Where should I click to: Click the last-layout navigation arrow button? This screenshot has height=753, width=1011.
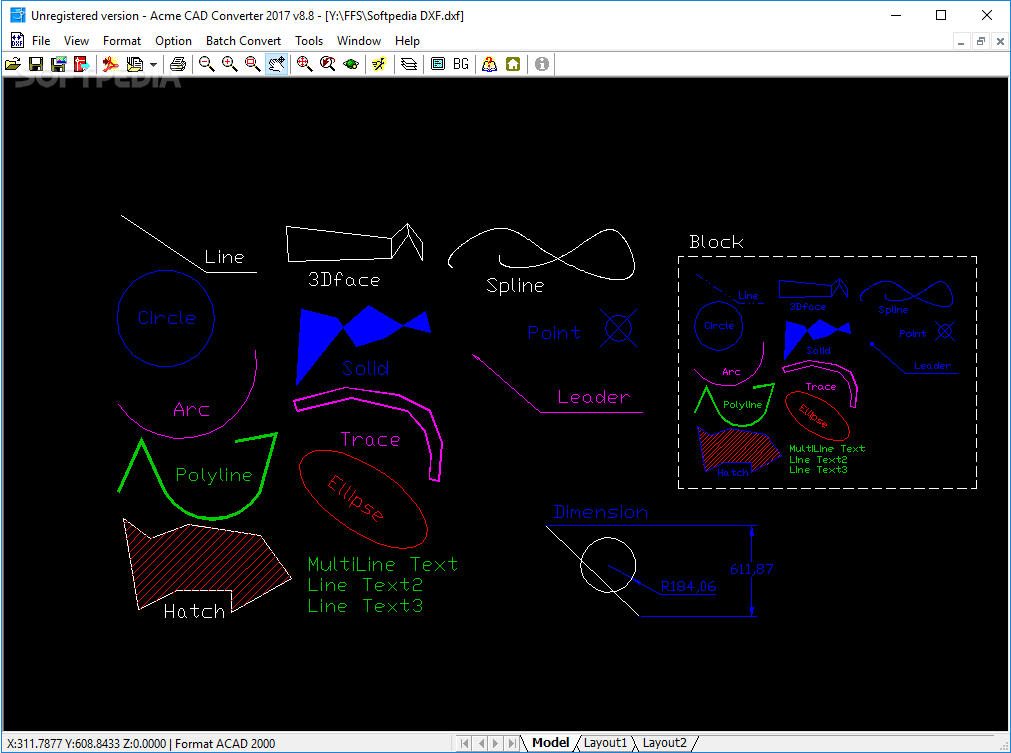click(x=510, y=743)
